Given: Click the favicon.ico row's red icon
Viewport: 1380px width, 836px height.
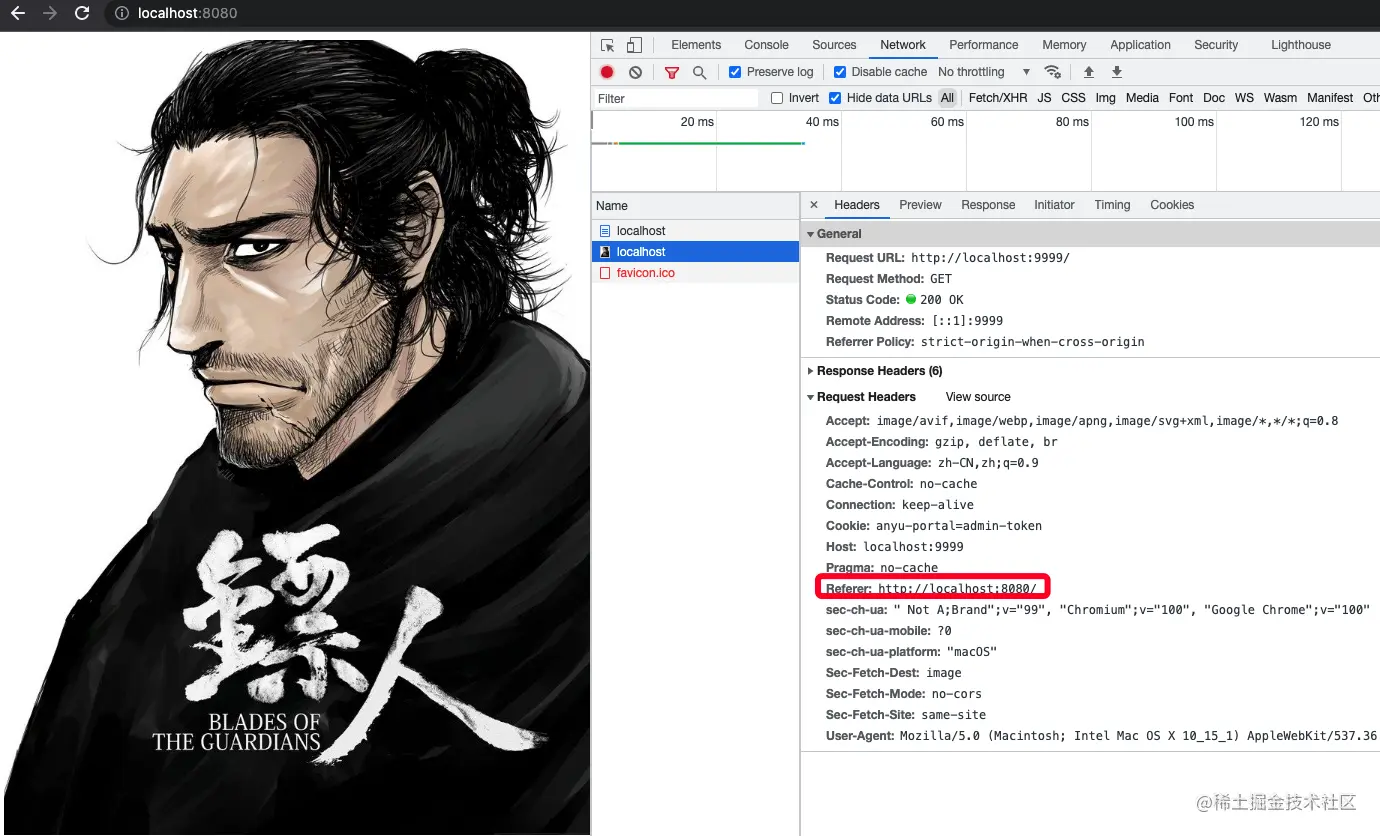Looking at the screenshot, I should 605,273.
